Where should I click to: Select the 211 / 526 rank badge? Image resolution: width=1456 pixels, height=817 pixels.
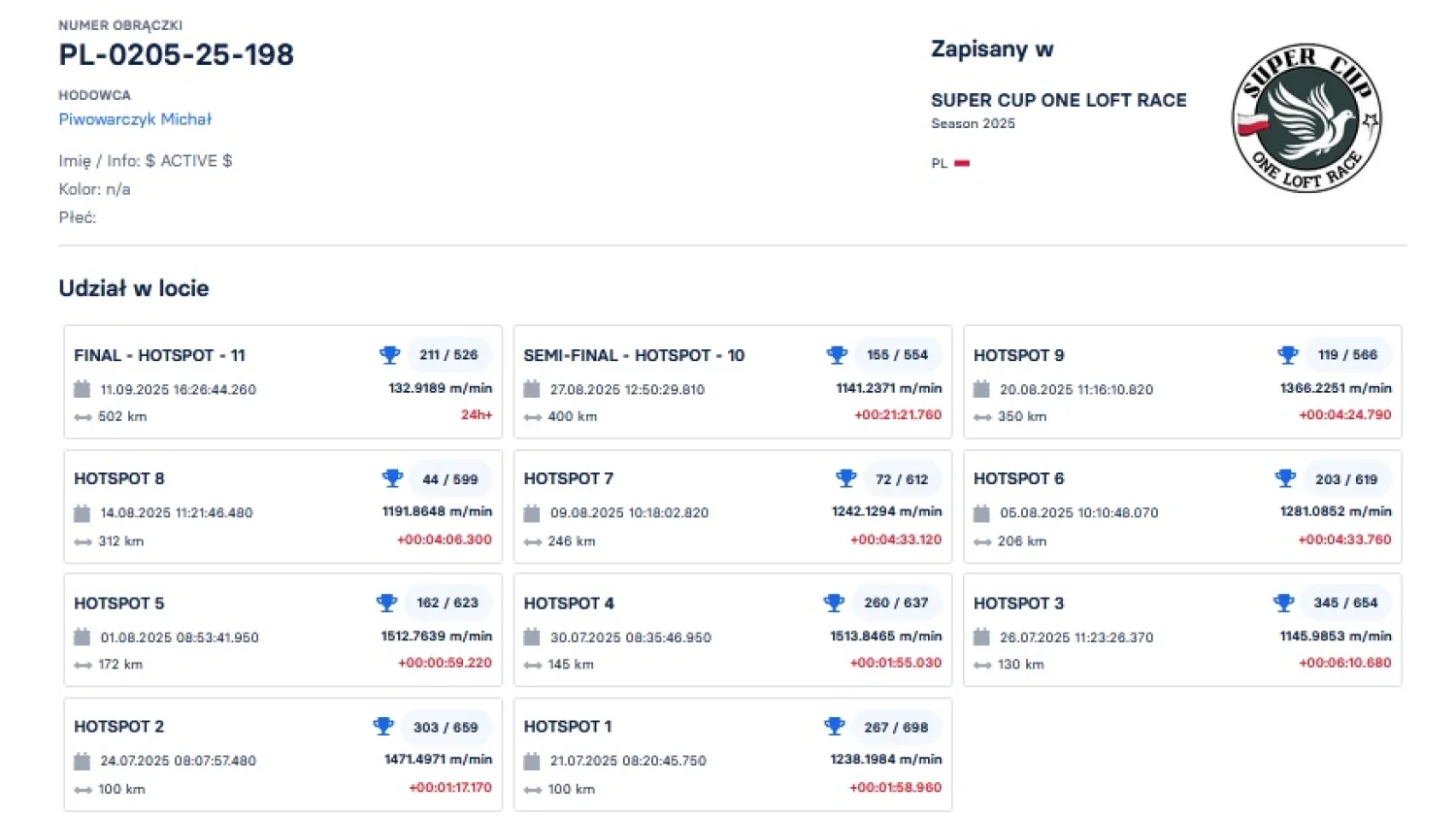[x=448, y=355]
